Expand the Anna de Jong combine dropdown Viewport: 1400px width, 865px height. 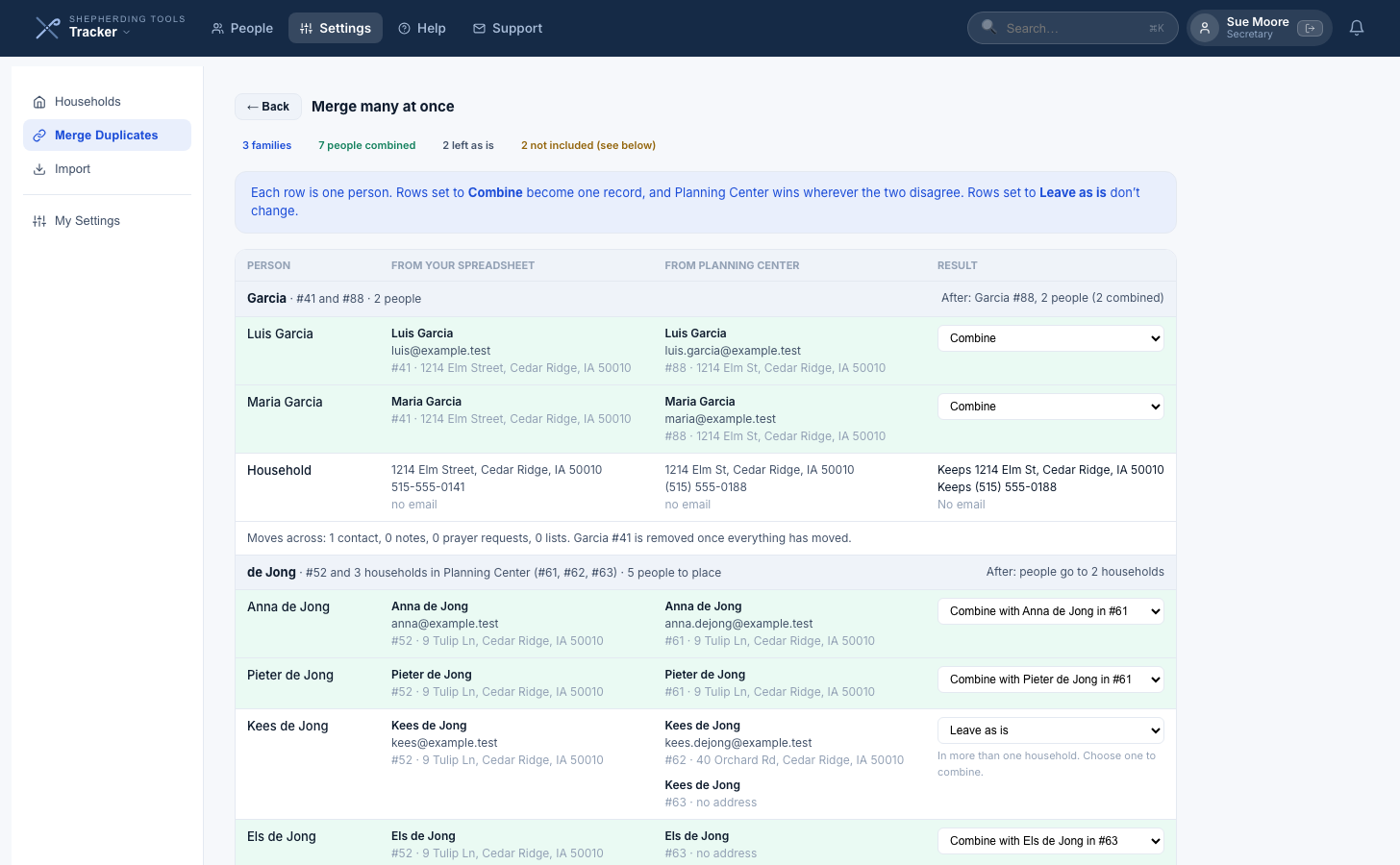(x=1051, y=611)
